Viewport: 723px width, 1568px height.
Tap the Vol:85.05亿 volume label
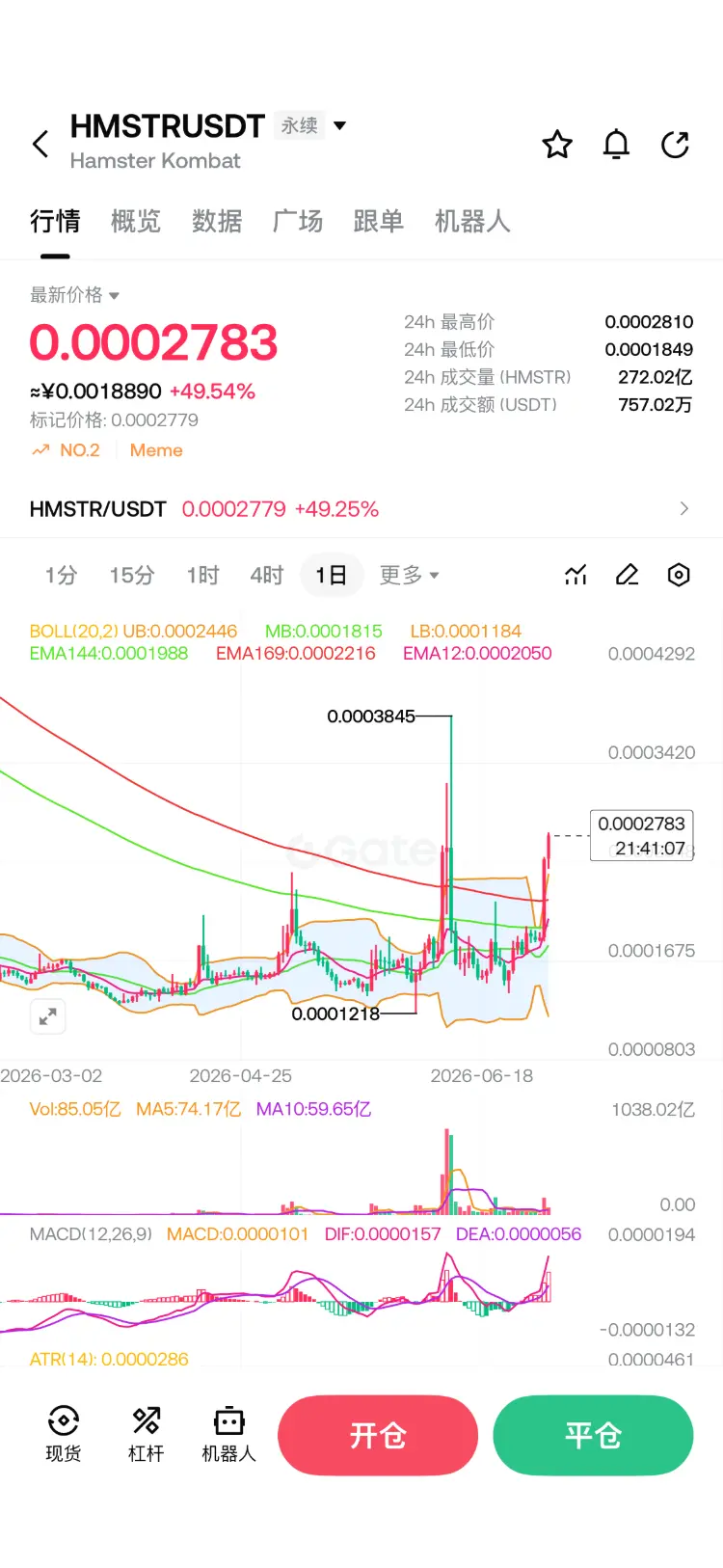pyautogui.click(x=75, y=1109)
